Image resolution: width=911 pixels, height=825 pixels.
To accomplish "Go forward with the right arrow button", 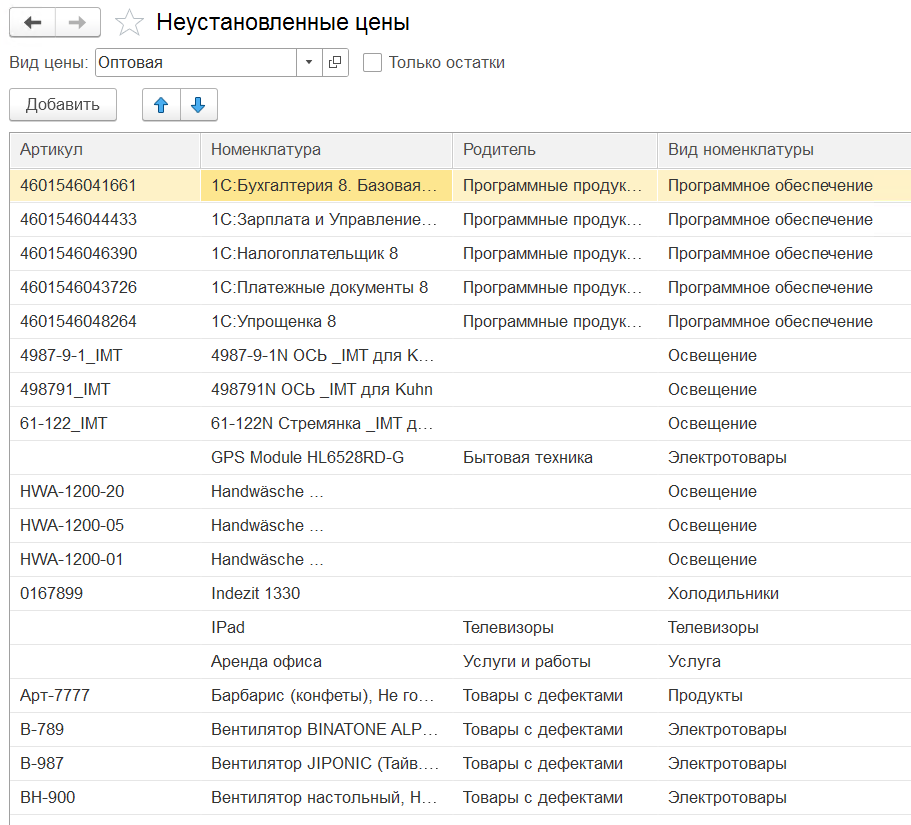I will pos(77,23).
